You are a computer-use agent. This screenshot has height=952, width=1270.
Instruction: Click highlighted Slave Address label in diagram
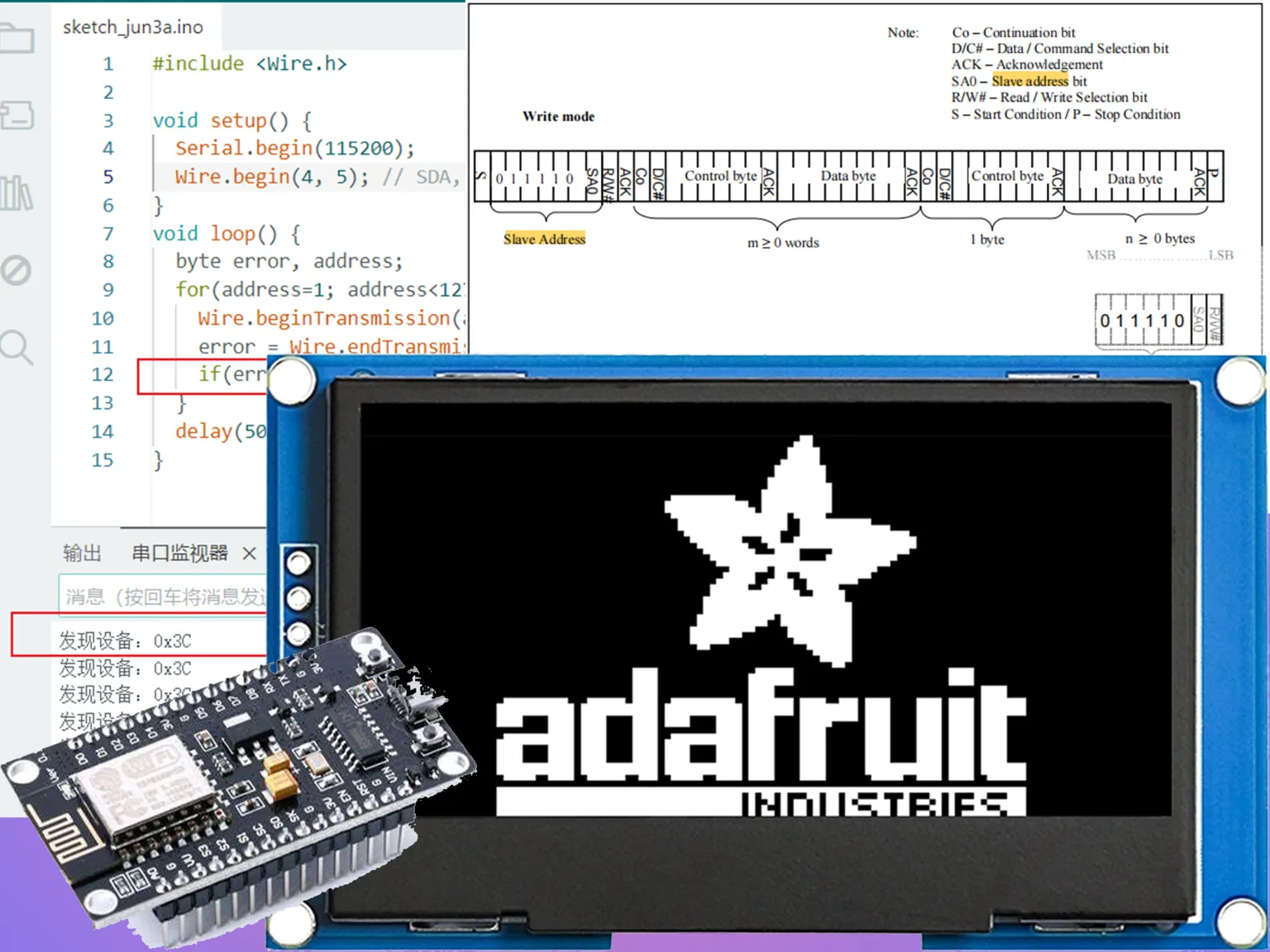point(544,239)
